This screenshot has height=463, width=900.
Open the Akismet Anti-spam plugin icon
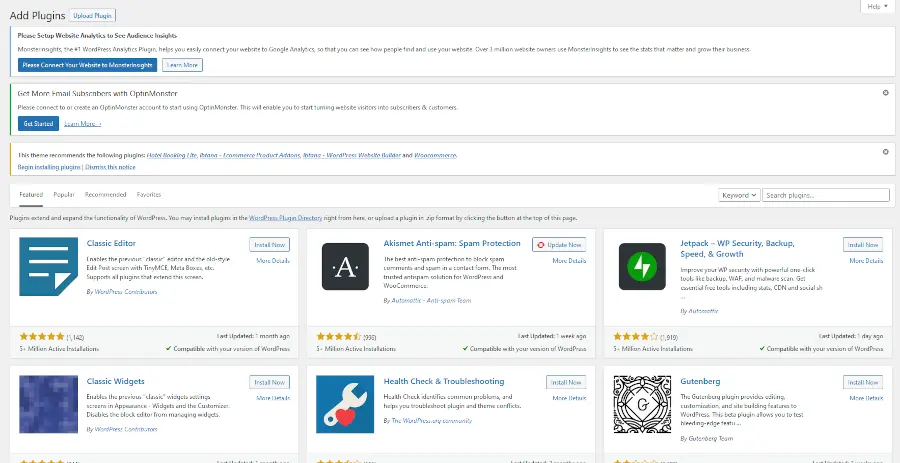pyautogui.click(x=345, y=266)
